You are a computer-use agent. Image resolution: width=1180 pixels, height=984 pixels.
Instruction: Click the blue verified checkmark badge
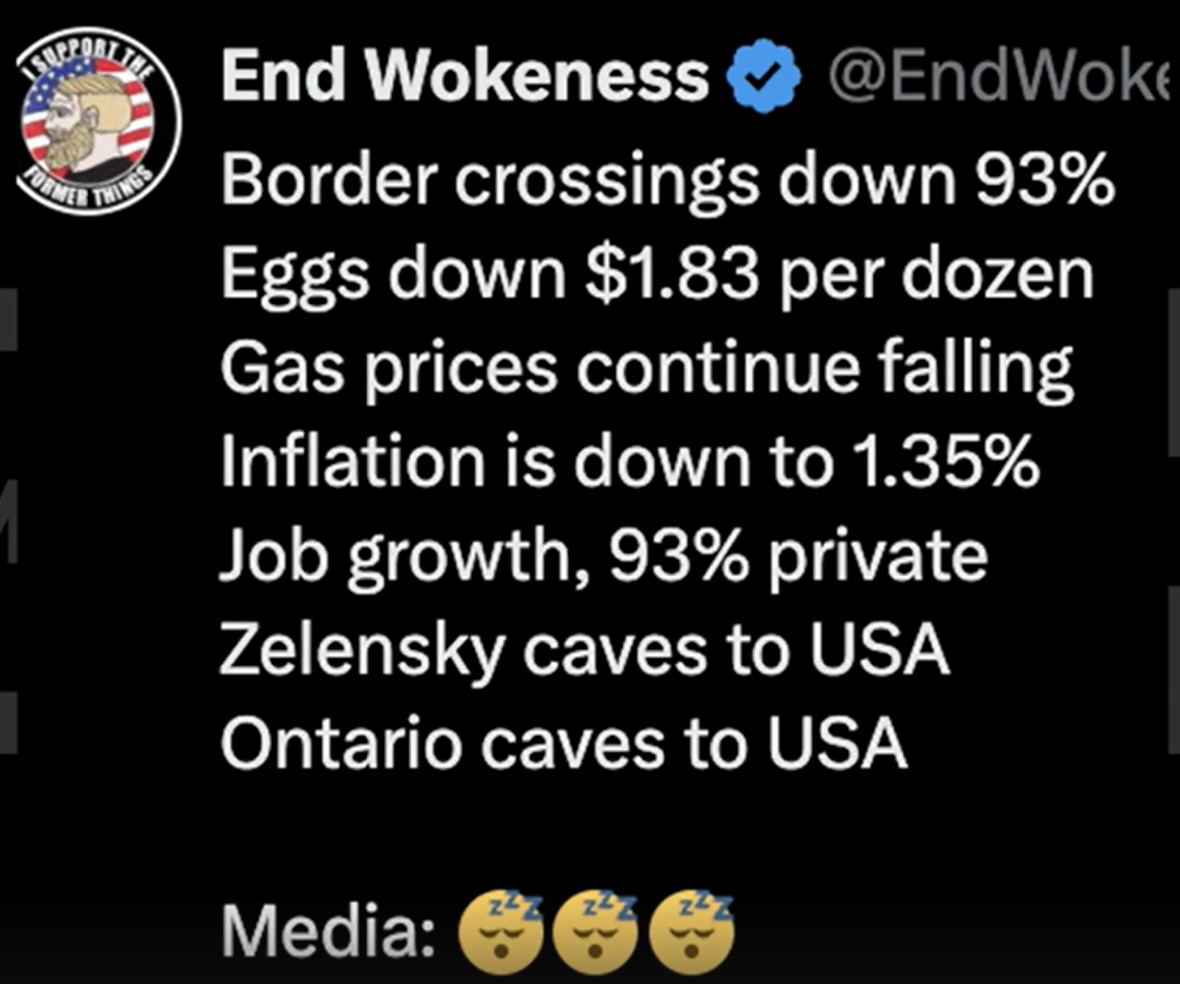coord(764,77)
